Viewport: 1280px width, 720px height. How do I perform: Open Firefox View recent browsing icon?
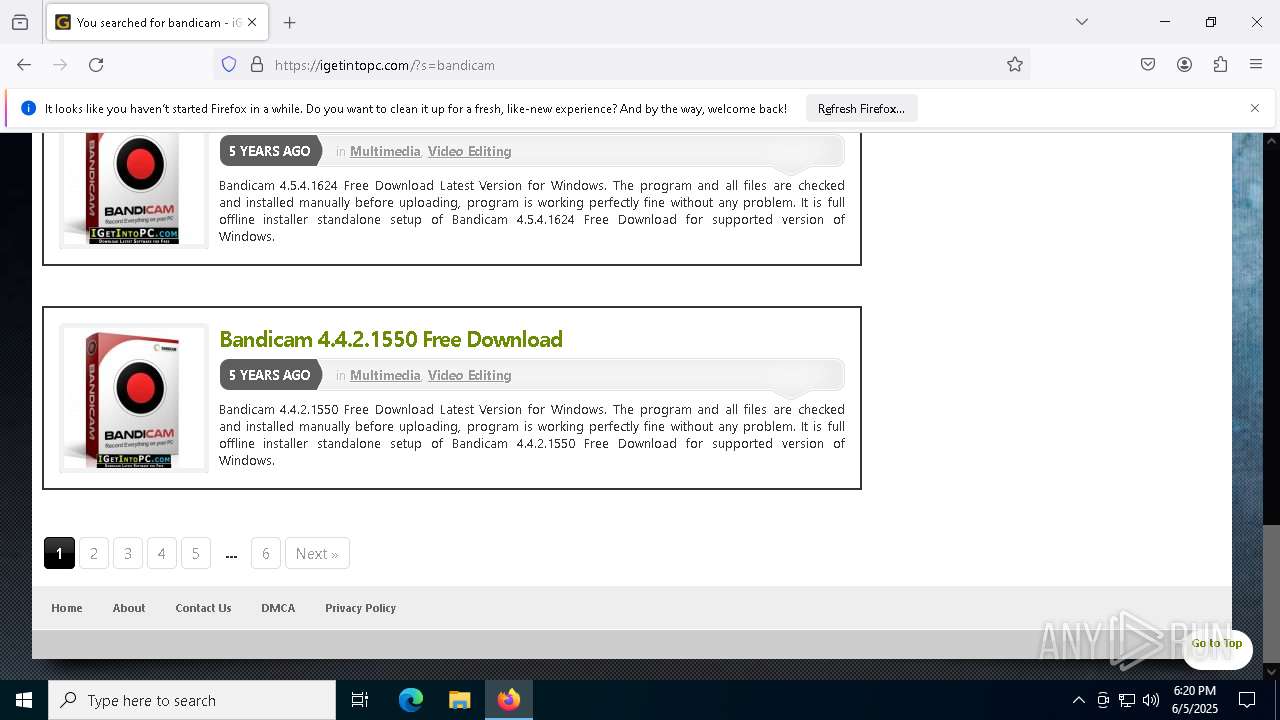(20, 22)
